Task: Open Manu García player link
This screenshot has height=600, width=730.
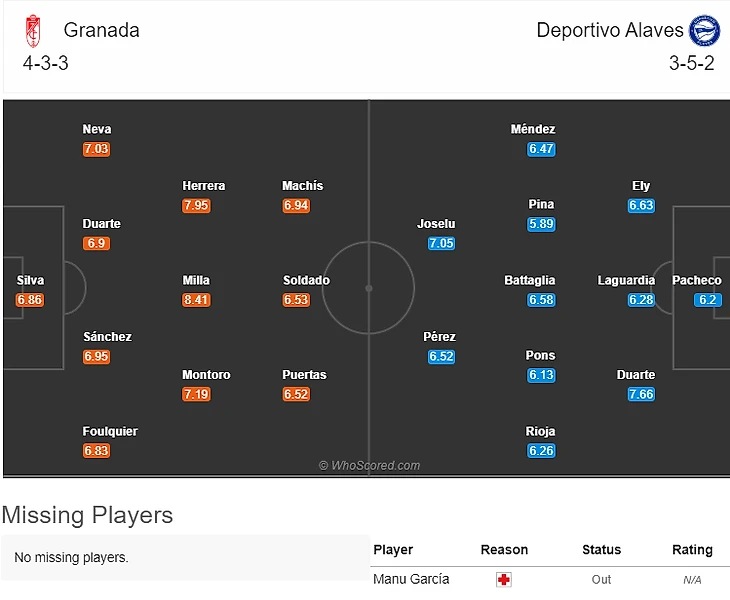Action: click(411, 579)
